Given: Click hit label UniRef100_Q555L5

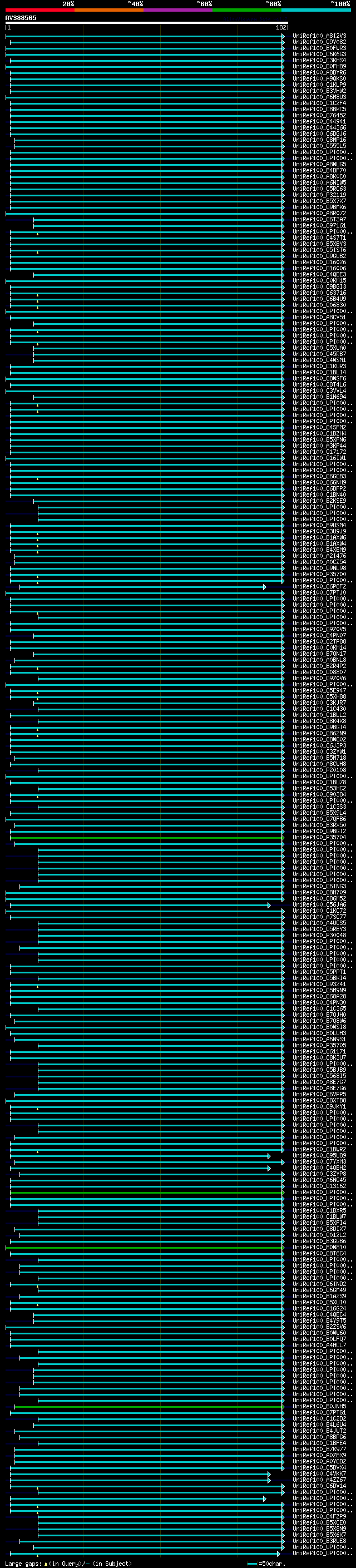Looking at the screenshot, I should click(x=319, y=146).
